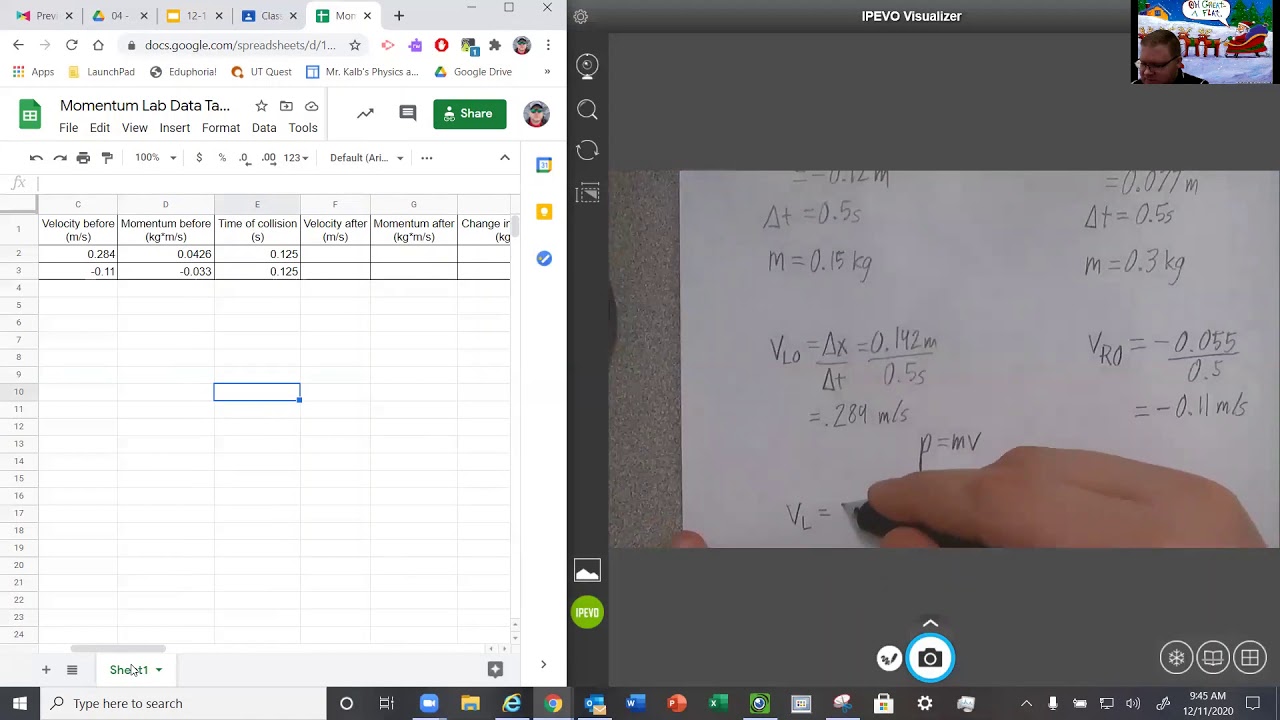
Task: Click the Explore button at bottom right
Action: 495,669
